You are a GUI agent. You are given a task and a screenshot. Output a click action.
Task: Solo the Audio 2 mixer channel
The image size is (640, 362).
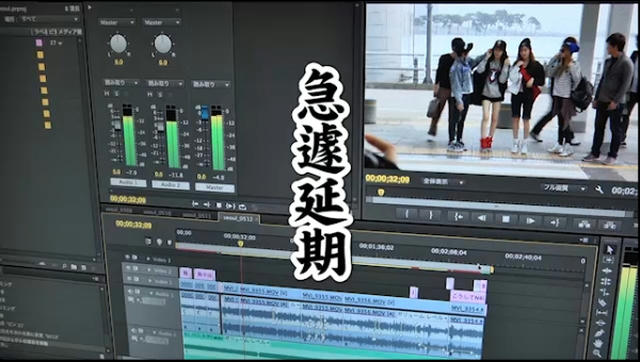[x=159, y=95]
